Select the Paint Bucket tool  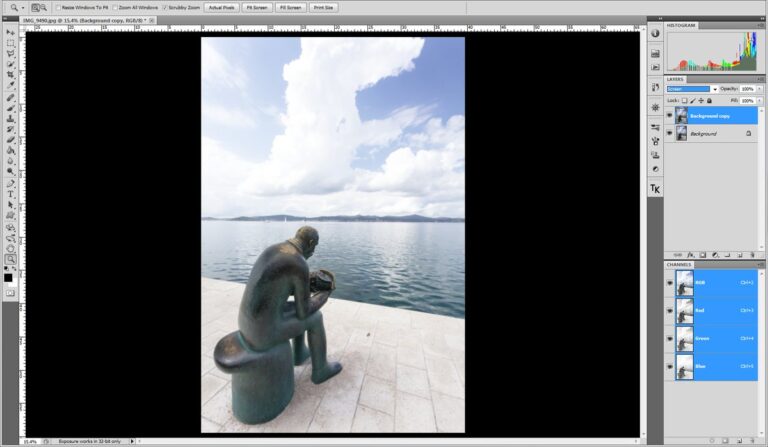click(10, 150)
